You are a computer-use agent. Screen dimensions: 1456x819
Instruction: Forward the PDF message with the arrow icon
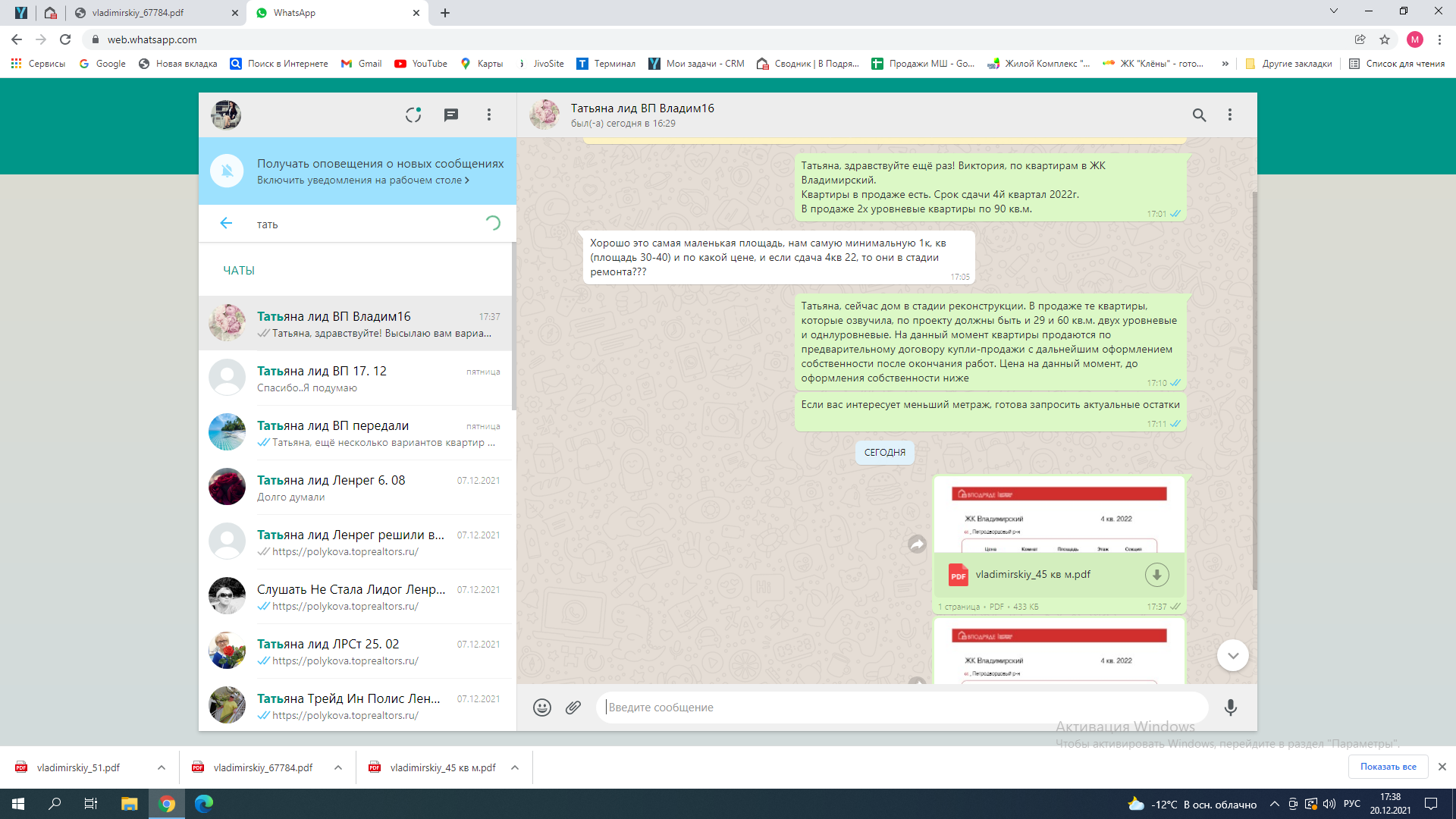[x=918, y=544]
